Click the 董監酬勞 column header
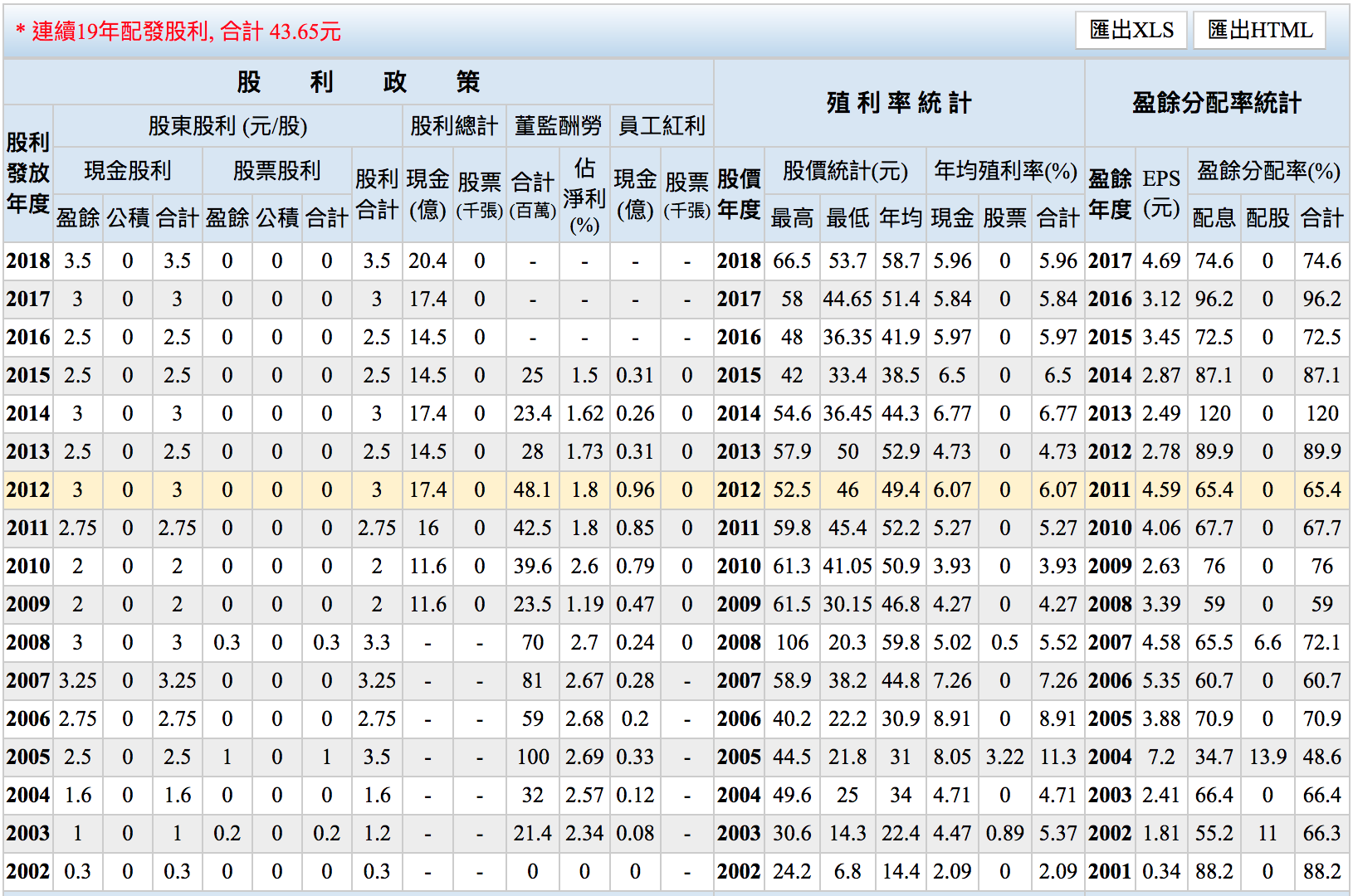This screenshot has height=896, width=1353. (558, 126)
